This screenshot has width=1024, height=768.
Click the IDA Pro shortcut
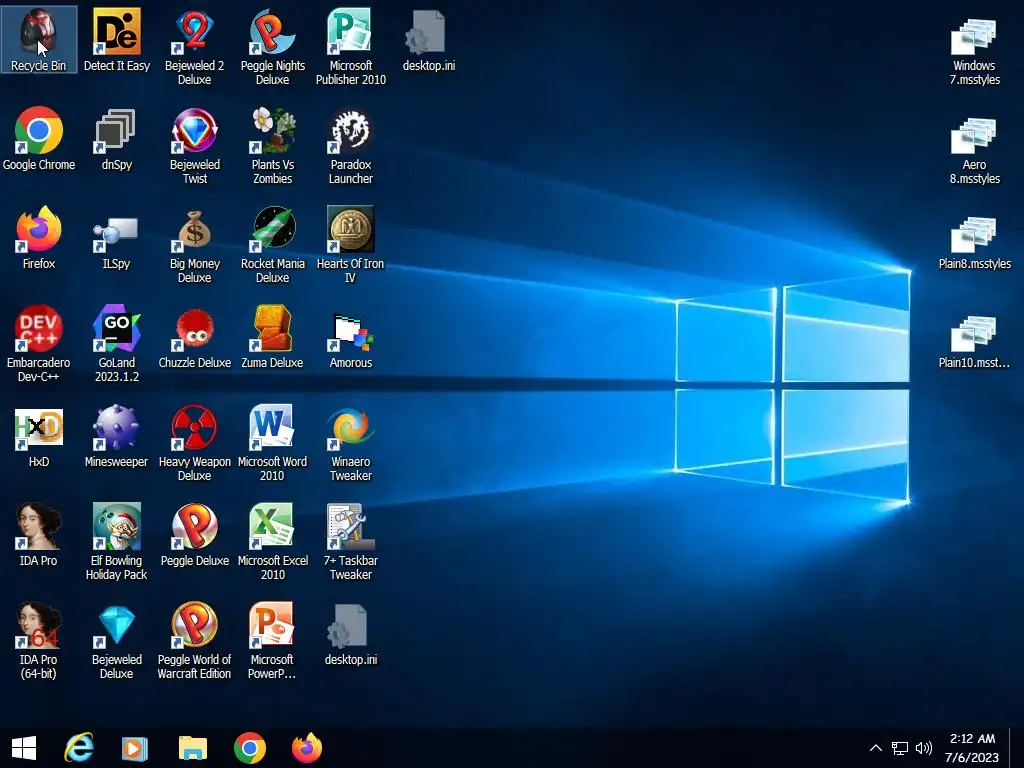(39, 535)
